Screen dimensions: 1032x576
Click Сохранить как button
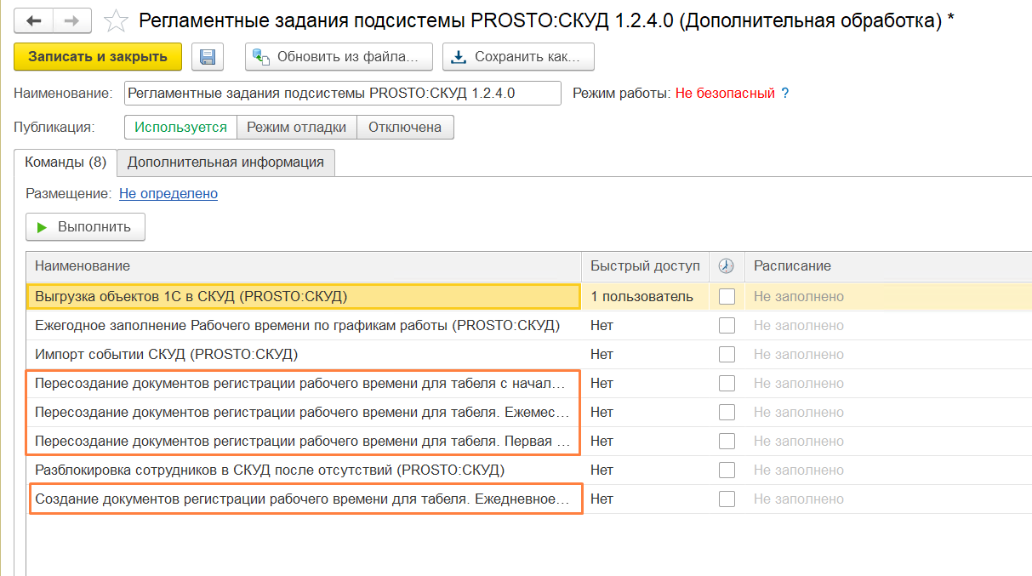[518, 57]
